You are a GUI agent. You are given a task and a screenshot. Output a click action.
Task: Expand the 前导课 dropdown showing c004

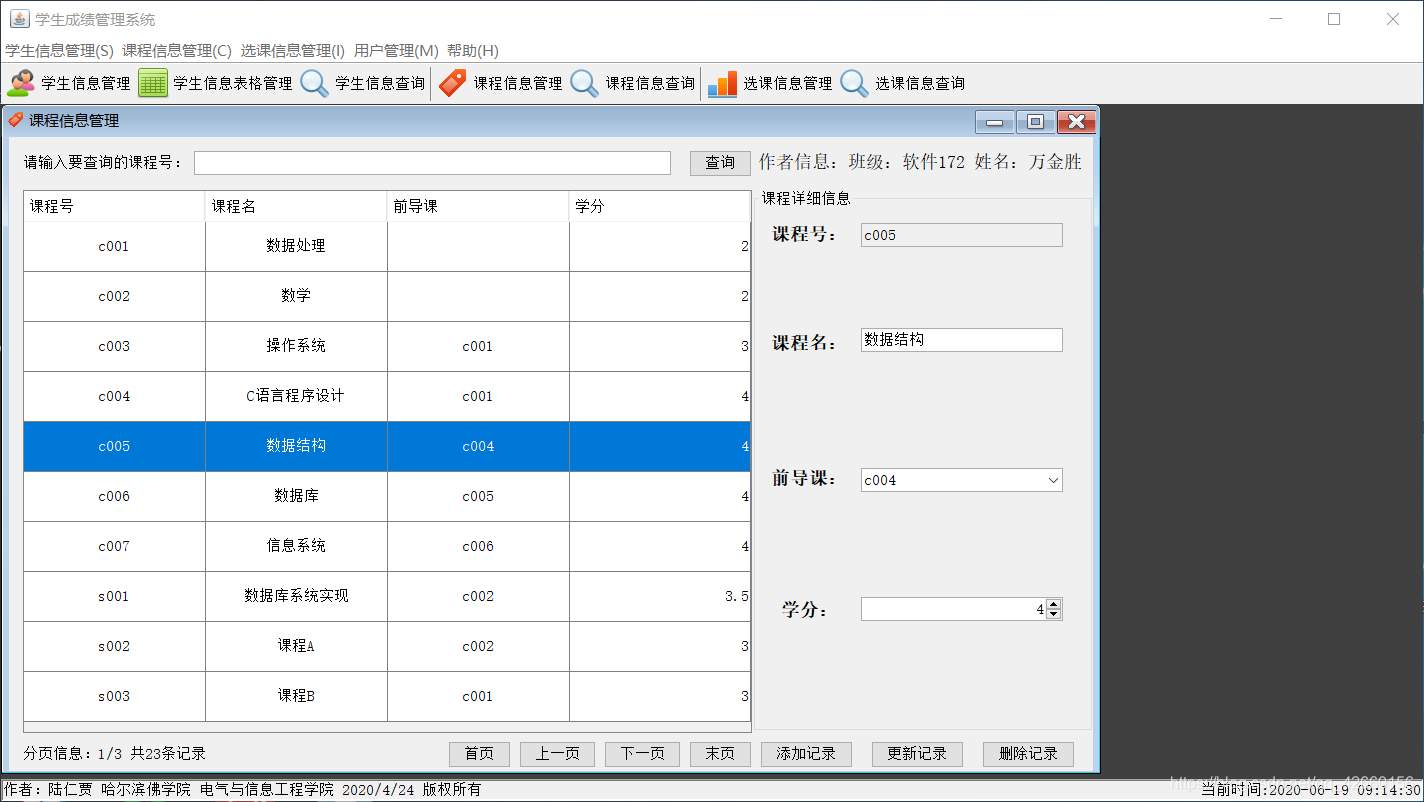tap(1053, 480)
